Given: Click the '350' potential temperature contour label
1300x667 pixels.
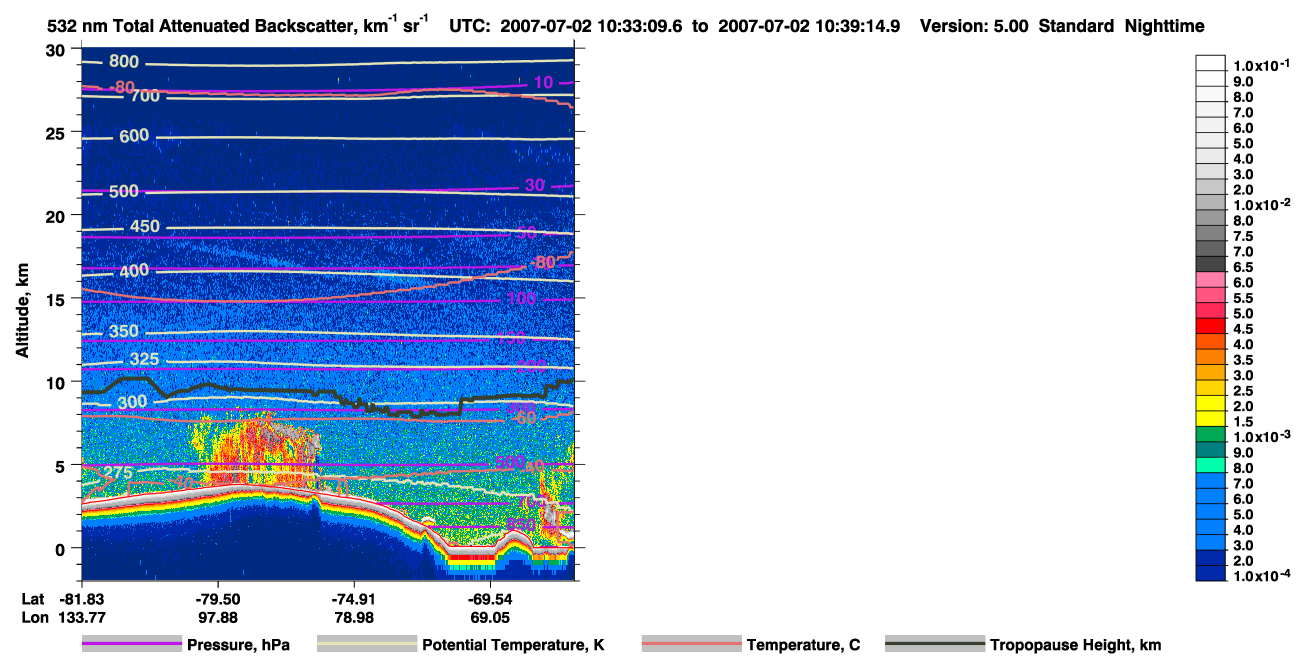Looking at the screenshot, I should [x=124, y=332].
